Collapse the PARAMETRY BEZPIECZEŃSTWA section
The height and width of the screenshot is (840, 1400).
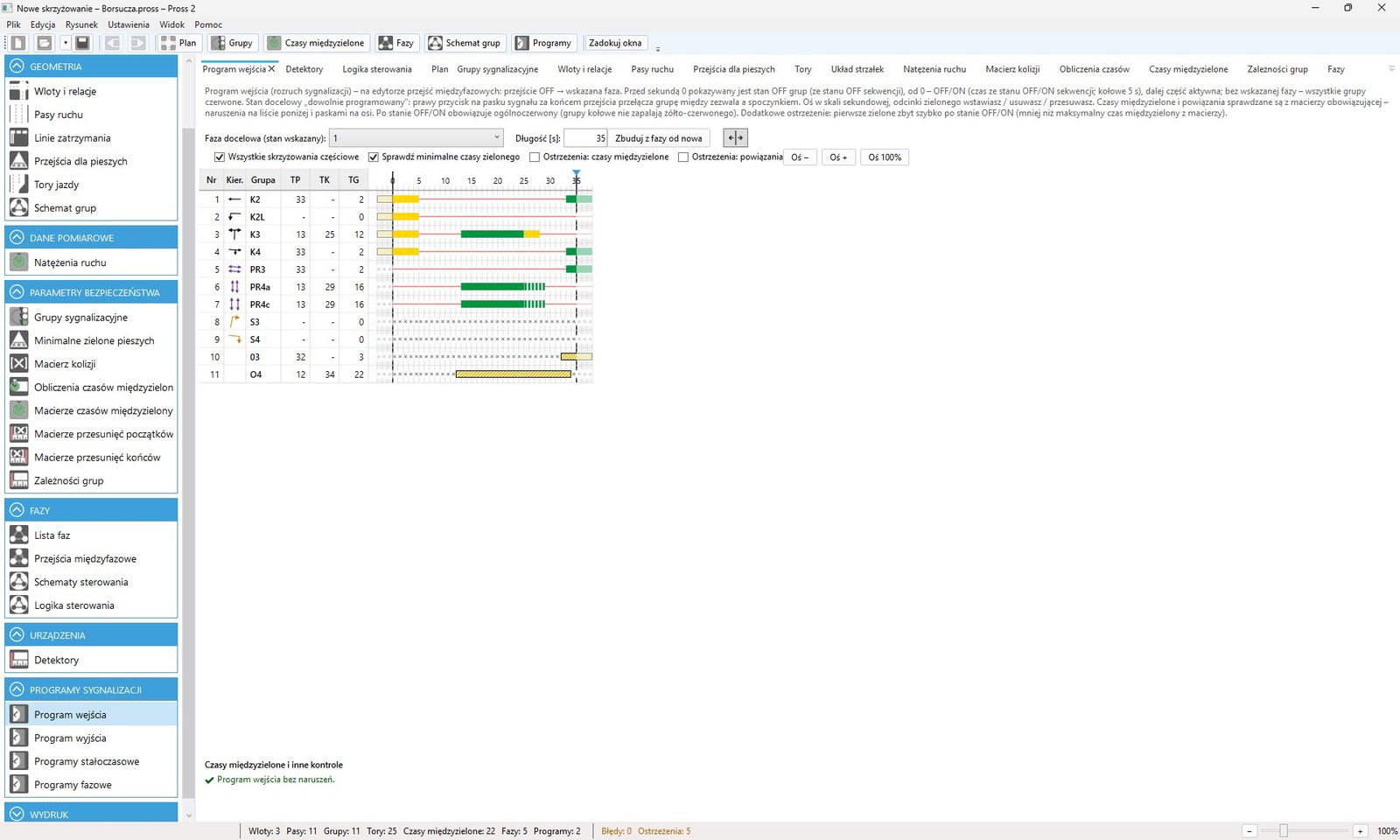point(17,292)
